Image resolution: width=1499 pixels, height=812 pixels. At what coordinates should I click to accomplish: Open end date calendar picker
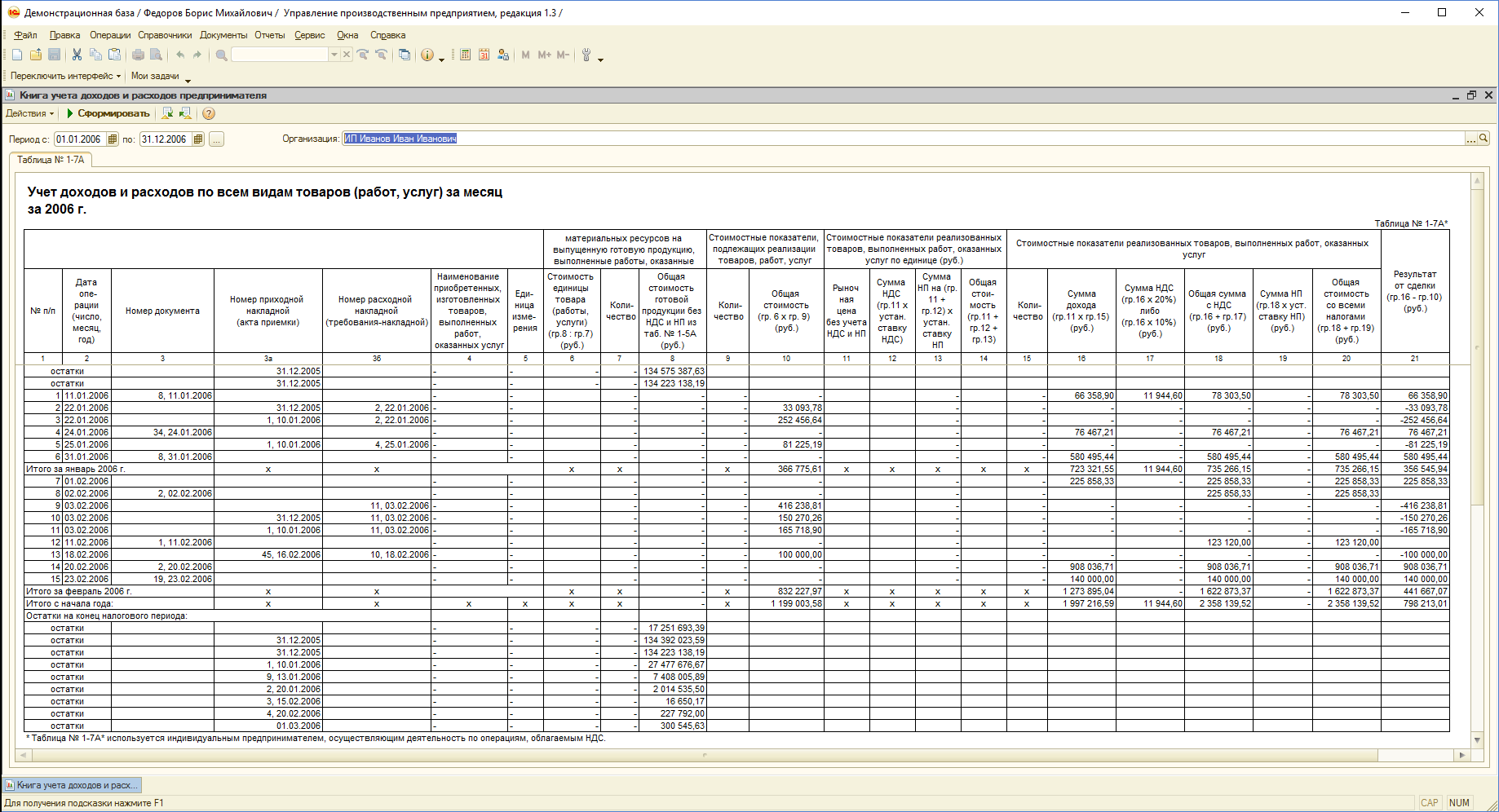click(x=198, y=139)
